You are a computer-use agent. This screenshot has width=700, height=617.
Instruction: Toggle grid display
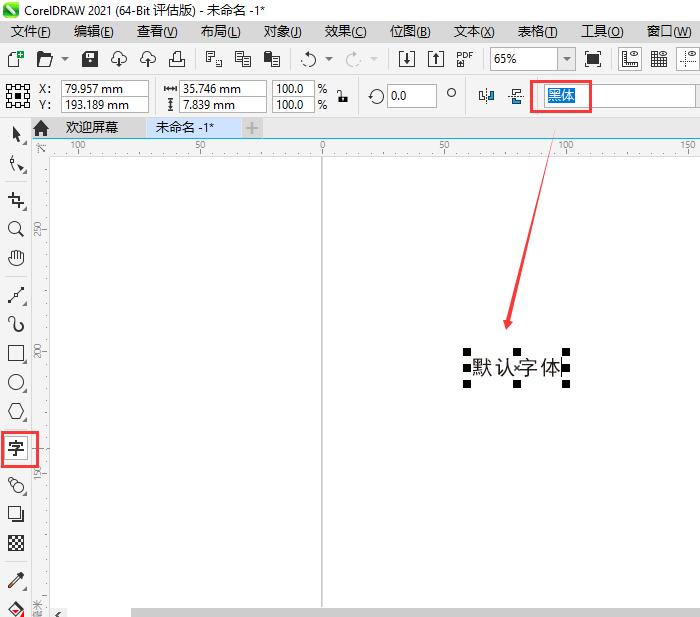(658, 58)
